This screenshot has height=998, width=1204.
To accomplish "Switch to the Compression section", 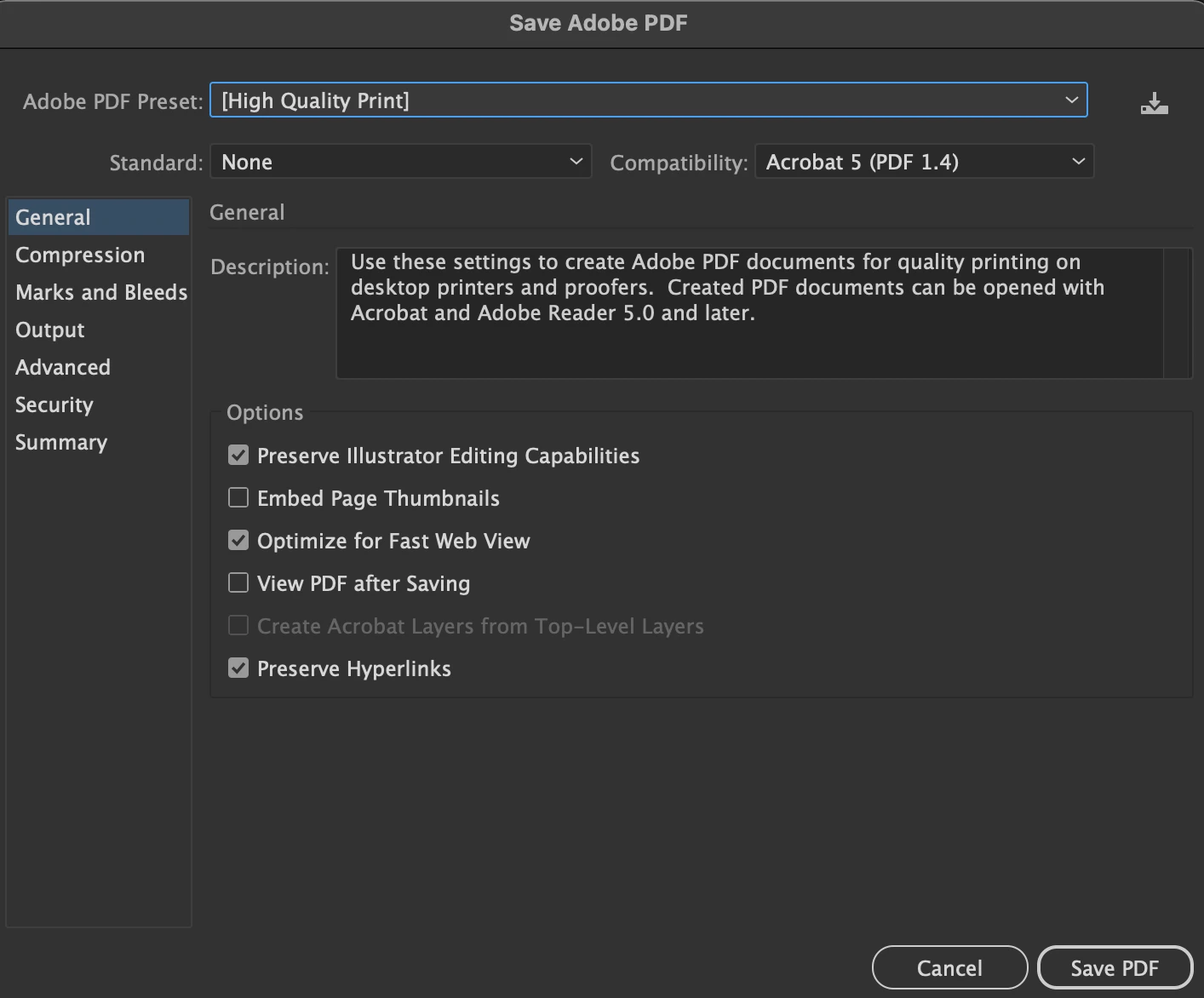I will 98,255.
